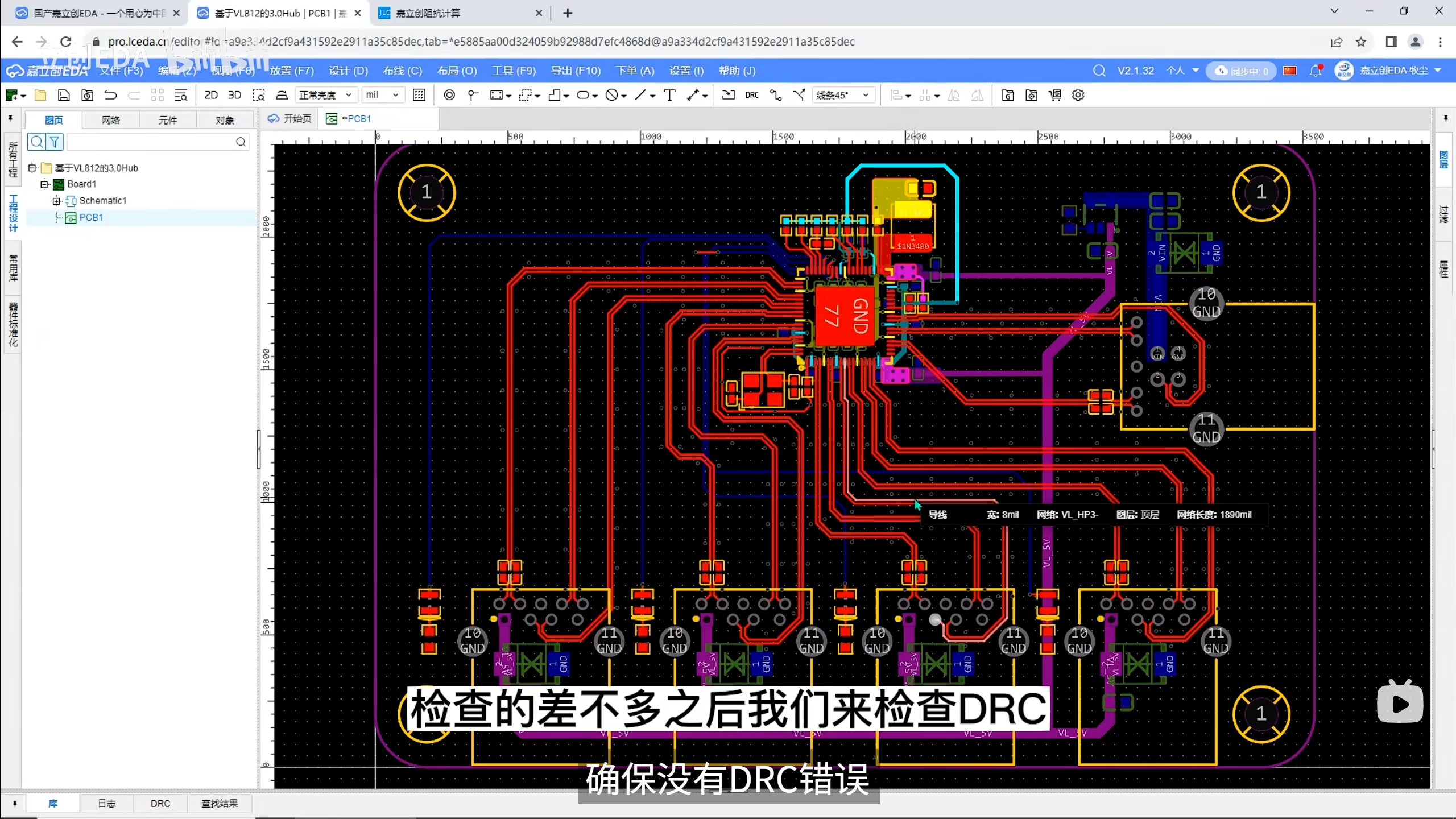The image size is (1456, 819).
Task: Click the undo arrow icon
Action: 110,95
